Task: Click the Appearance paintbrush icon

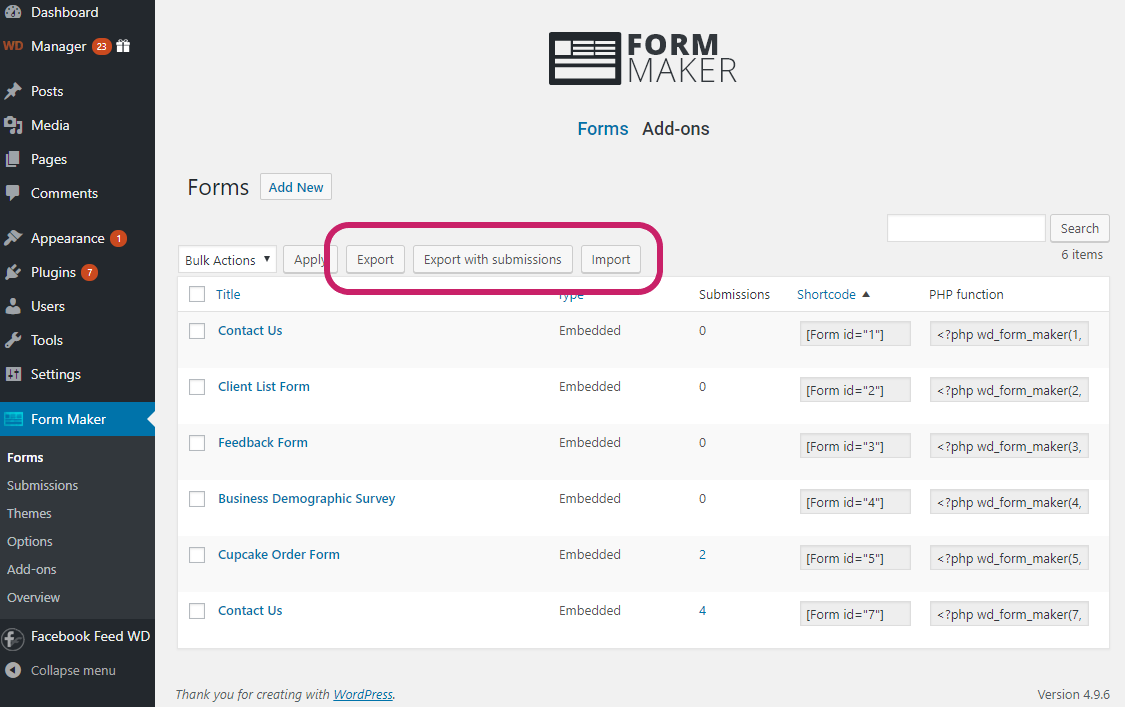Action: [13, 238]
